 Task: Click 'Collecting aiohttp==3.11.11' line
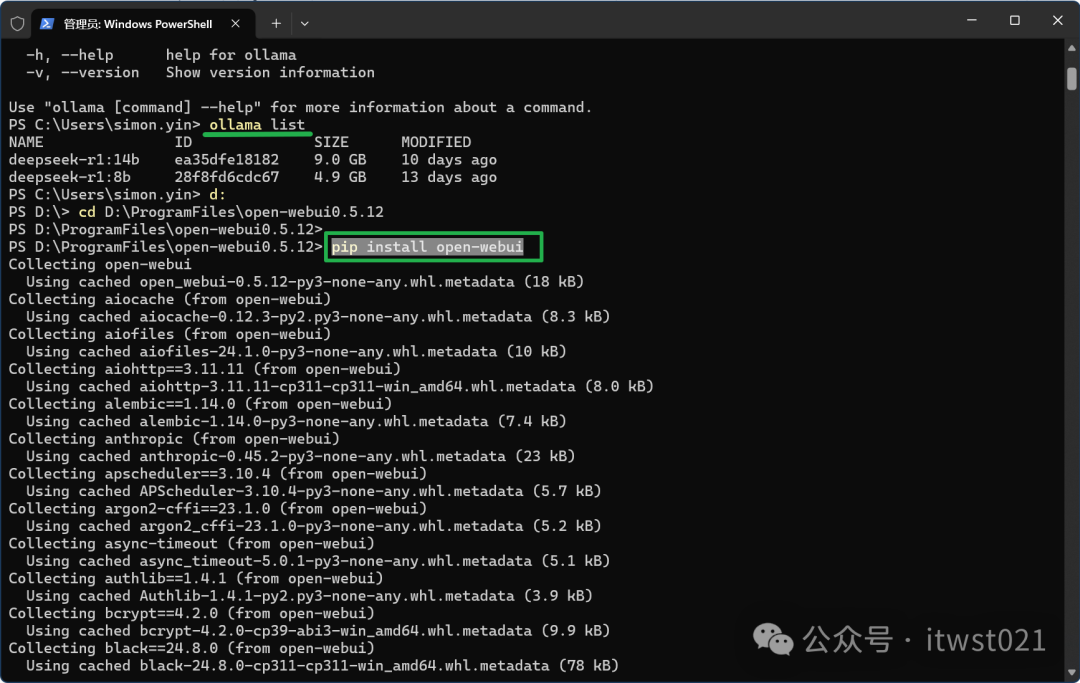(x=205, y=369)
